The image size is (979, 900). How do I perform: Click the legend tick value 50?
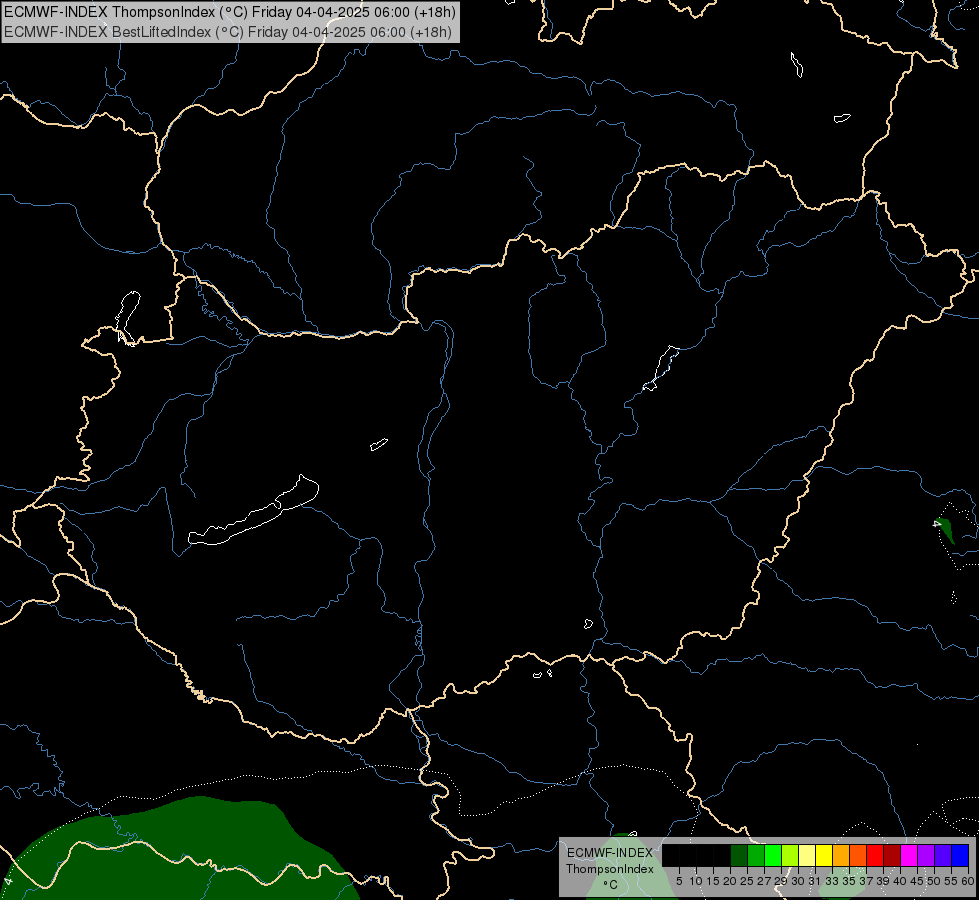[933, 881]
